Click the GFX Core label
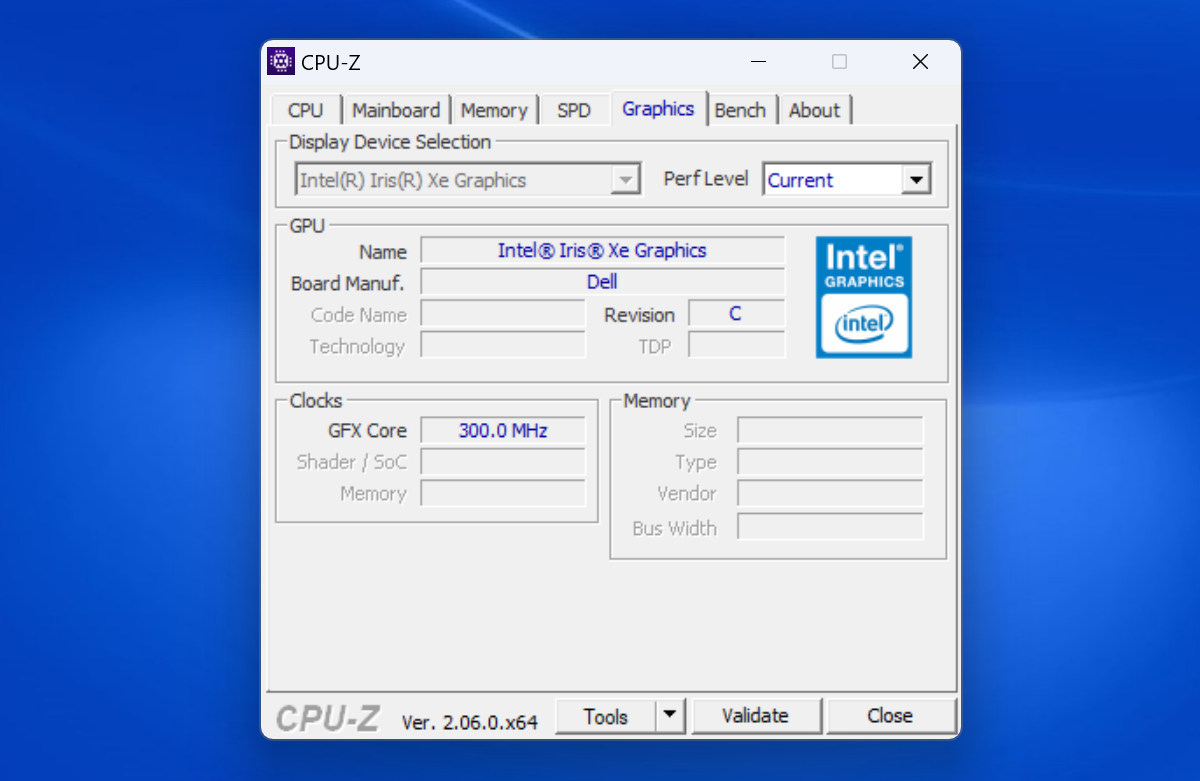 (367, 431)
